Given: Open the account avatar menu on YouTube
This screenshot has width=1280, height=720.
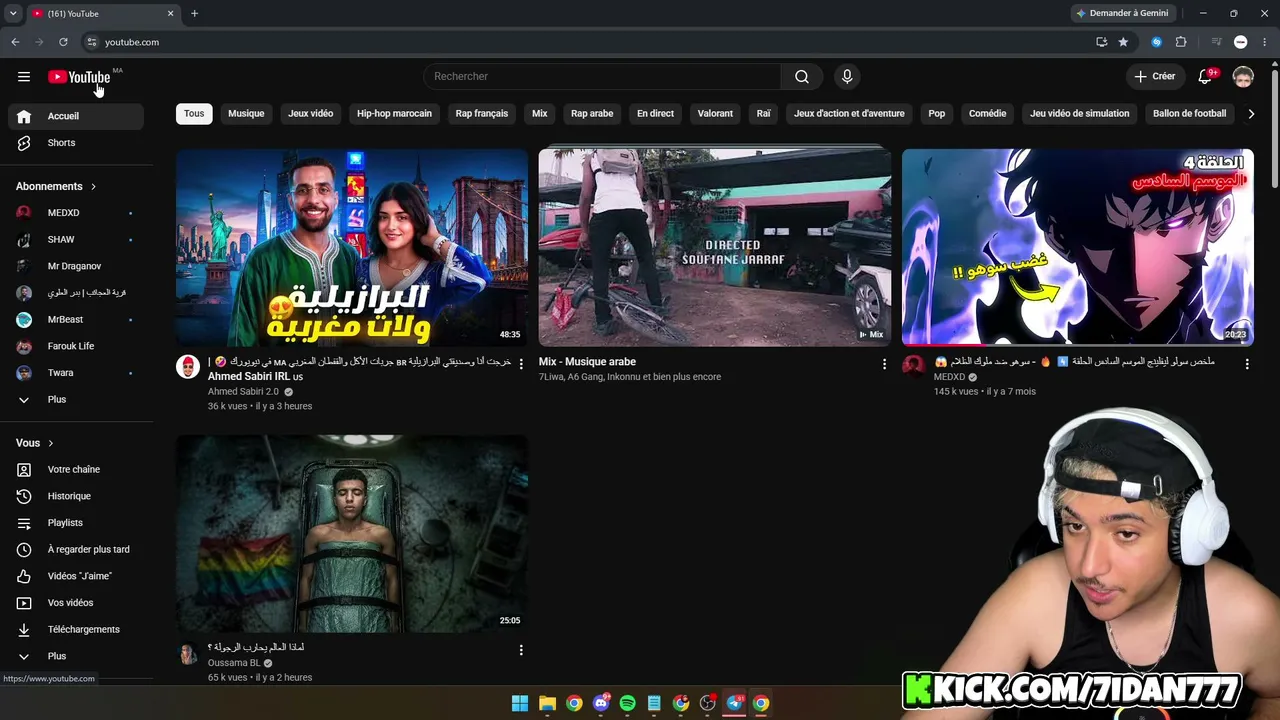Looking at the screenshot, I should pos(1243,77).
